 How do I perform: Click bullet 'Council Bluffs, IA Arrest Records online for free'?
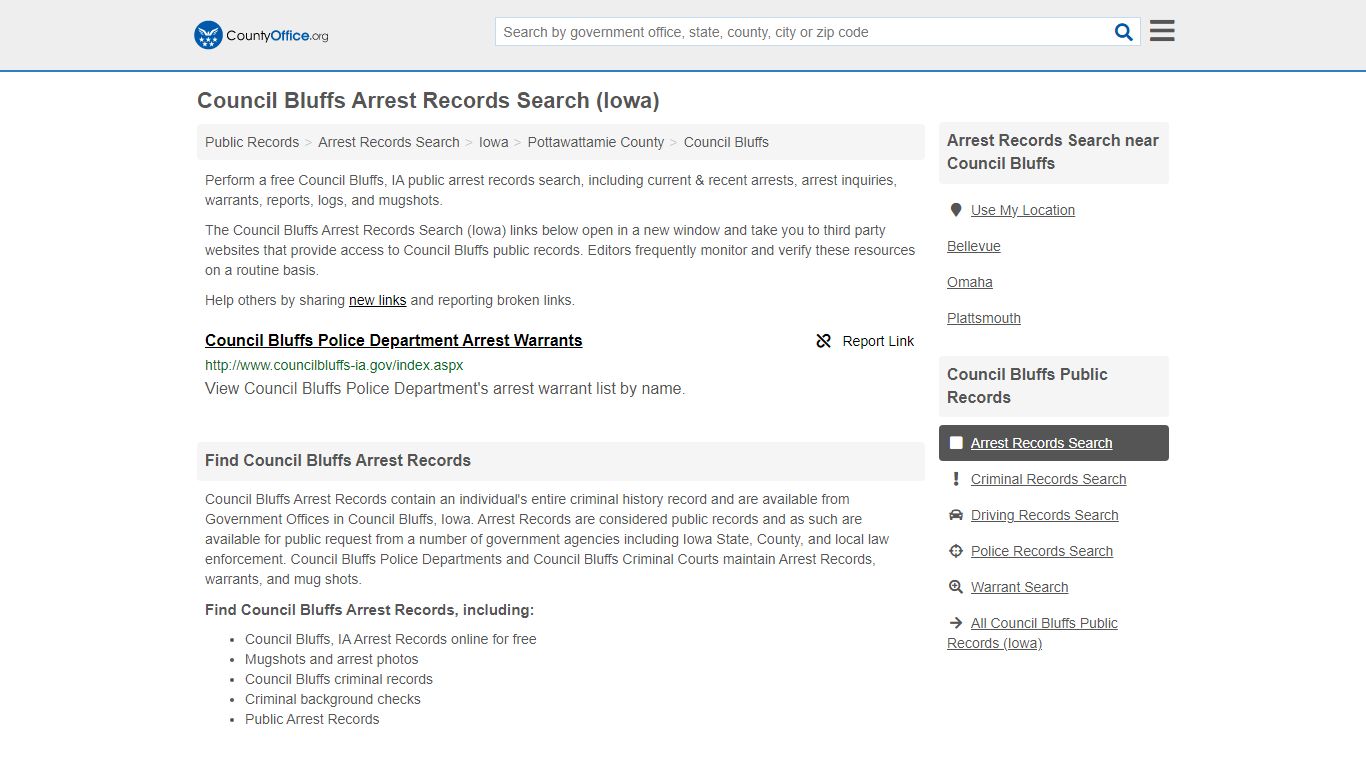[391, 639]
